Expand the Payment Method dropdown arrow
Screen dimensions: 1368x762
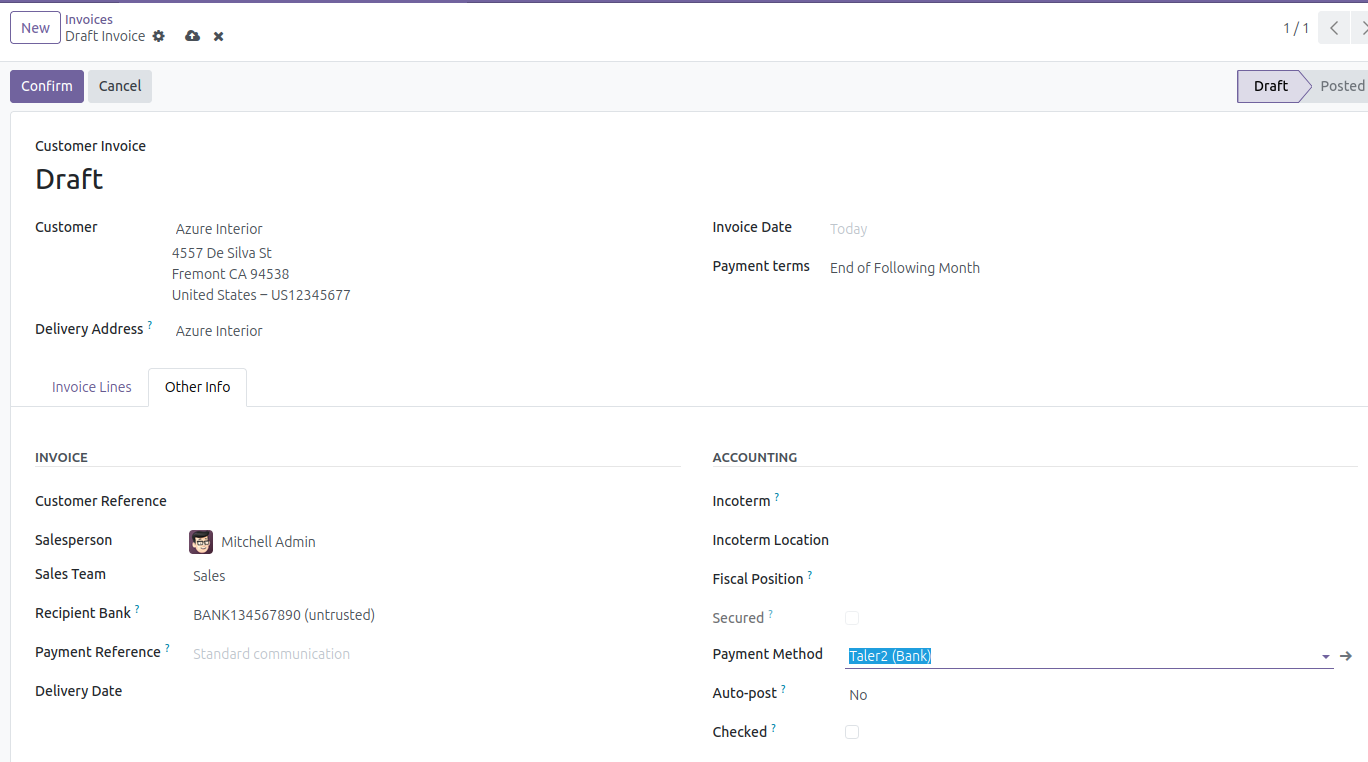point(1325,657)
